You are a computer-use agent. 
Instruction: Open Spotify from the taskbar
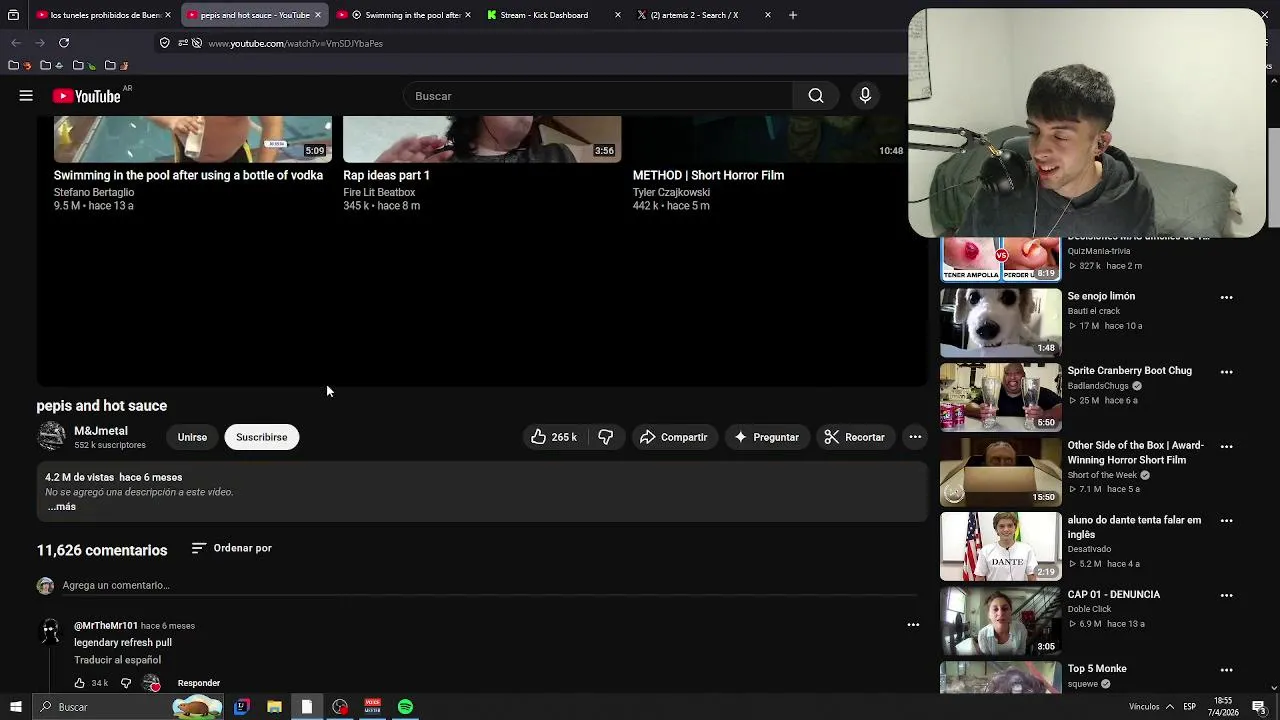(x=405, y=707)
